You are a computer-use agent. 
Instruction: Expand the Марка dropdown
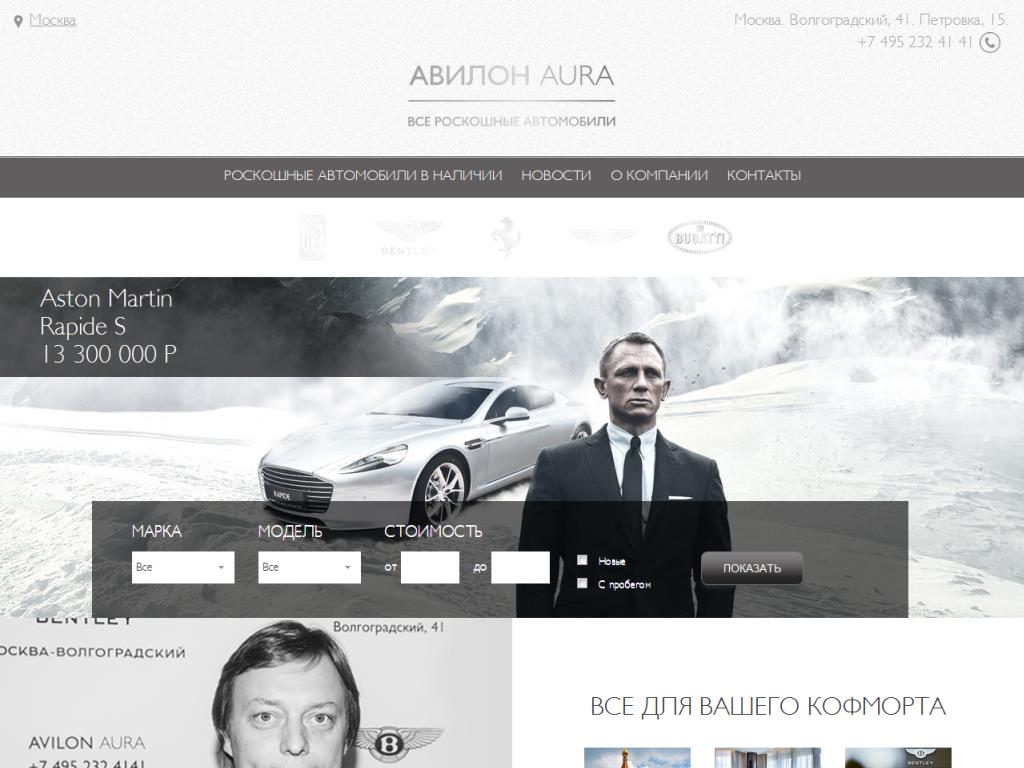pos(183,567)
